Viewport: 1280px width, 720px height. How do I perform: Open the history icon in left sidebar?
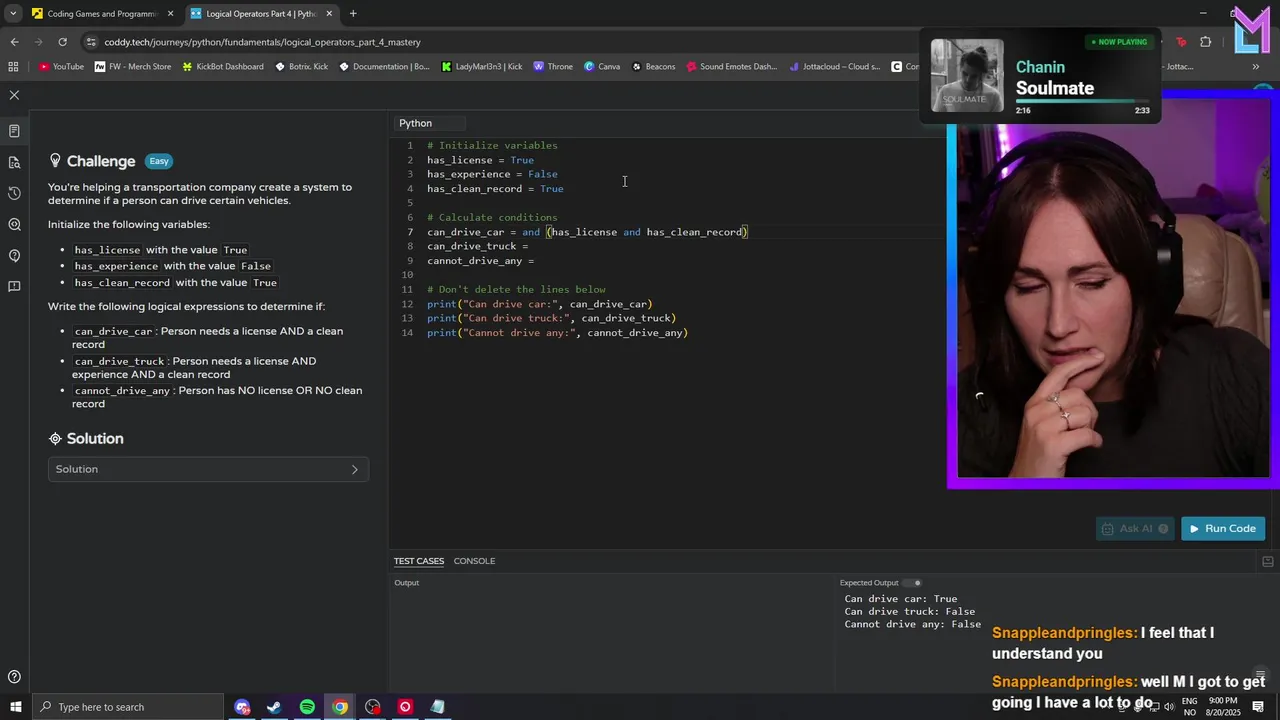(x=14, y=193)
